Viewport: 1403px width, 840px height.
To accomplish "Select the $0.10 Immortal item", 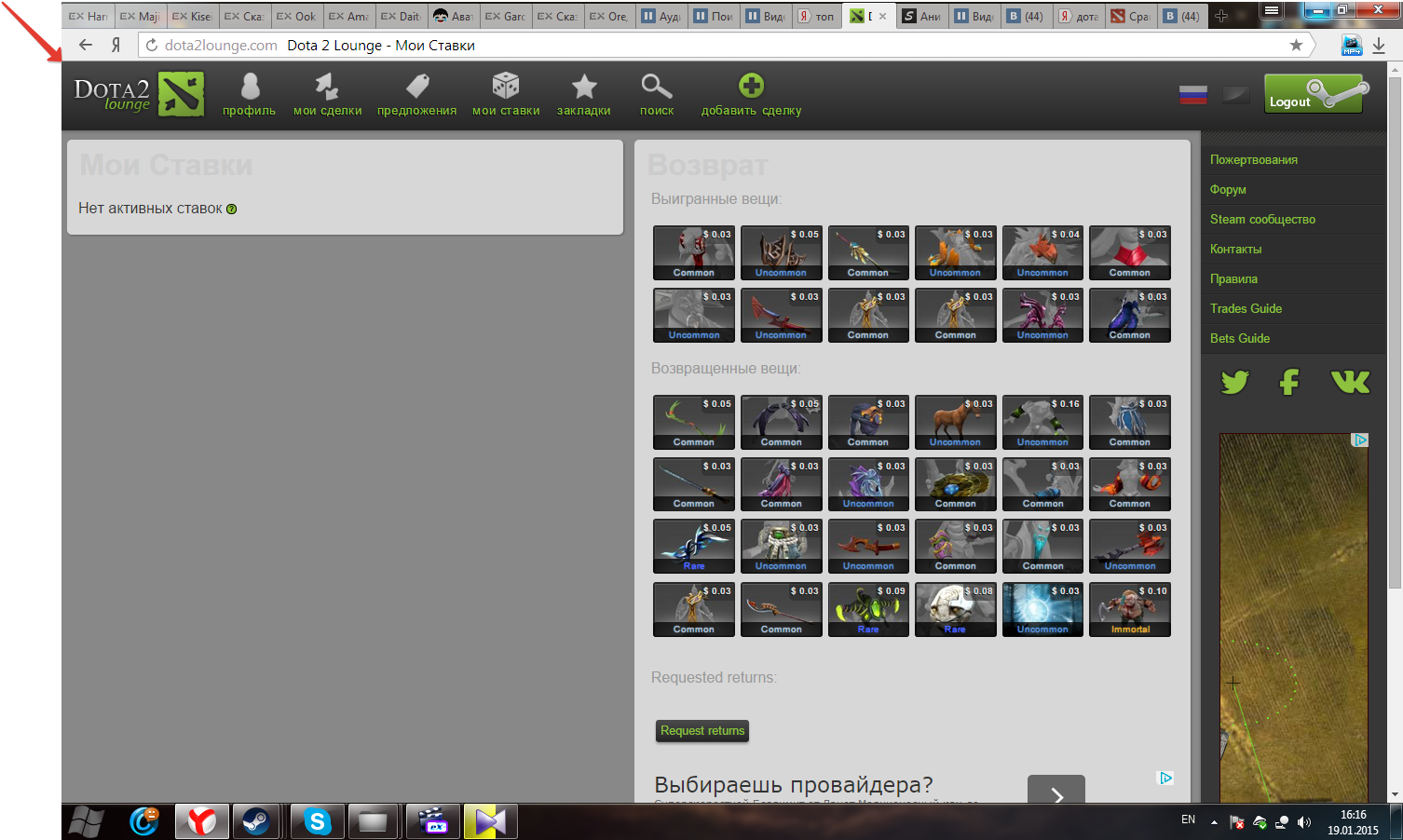I will tap(1130, 610).
